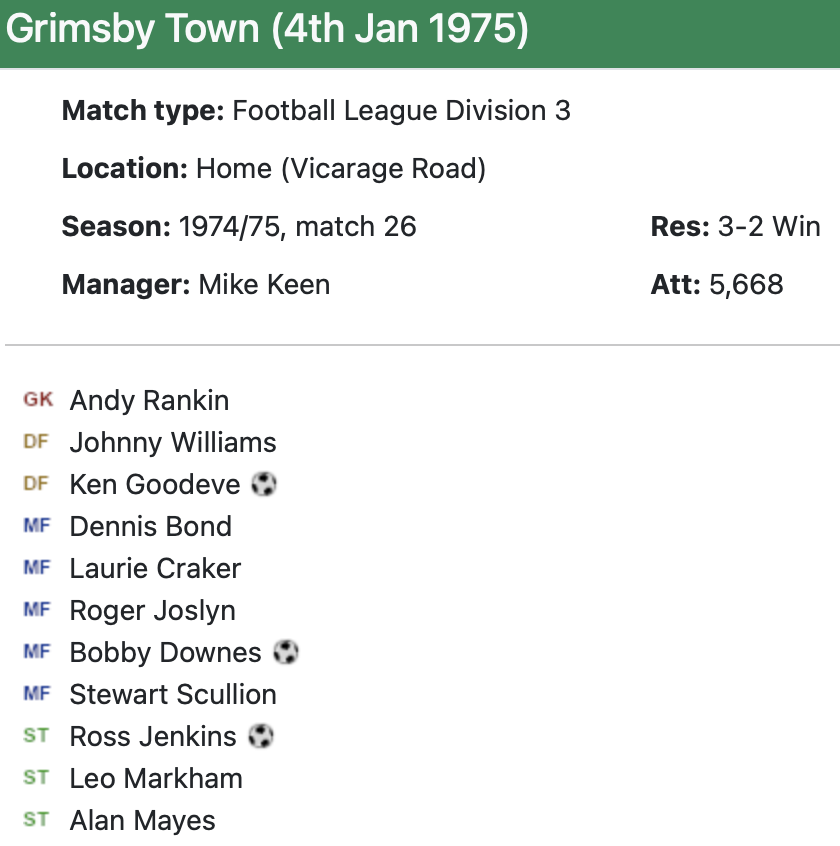Click Football League Division 3 match type

coord(401,110)
